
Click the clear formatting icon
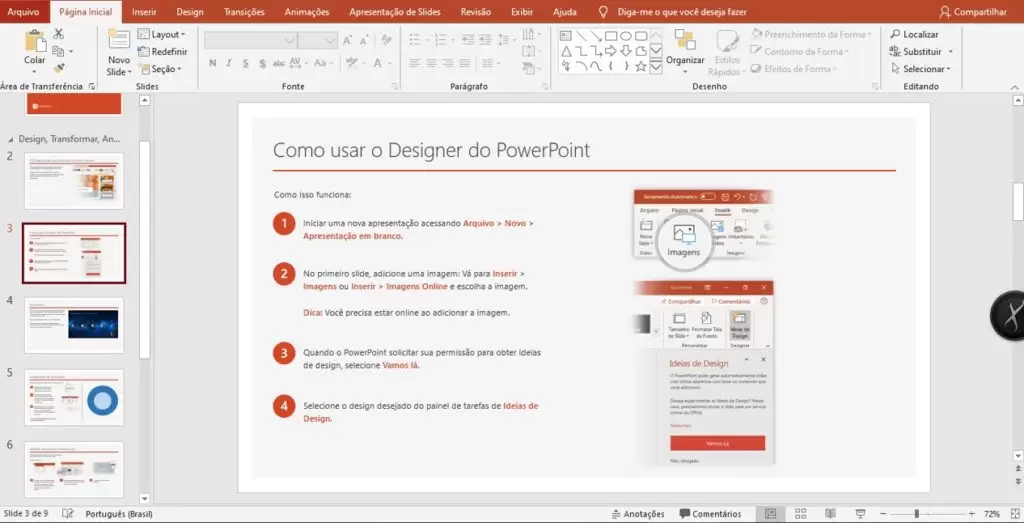tap(387, 40)
